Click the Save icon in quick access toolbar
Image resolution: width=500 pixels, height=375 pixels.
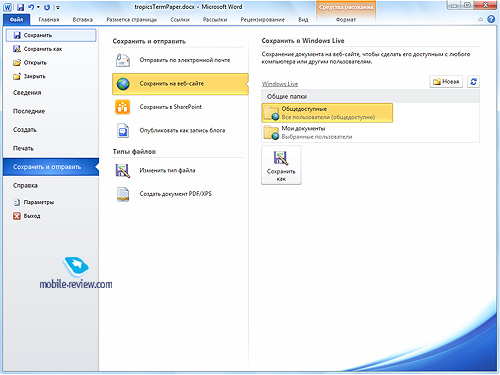coord(21,7)
